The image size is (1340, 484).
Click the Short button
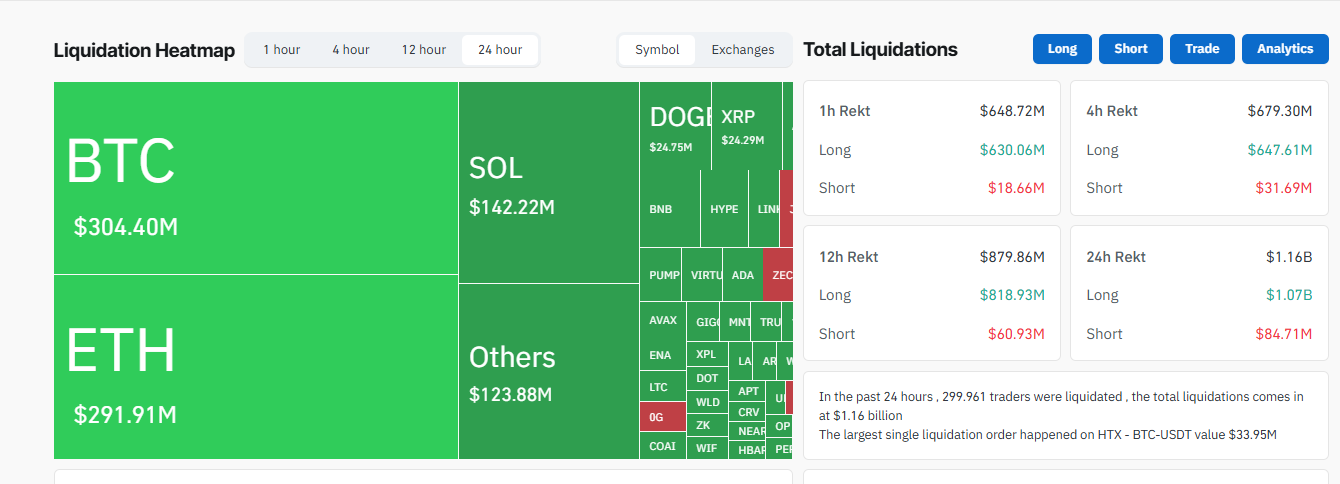click(1131, 49)
